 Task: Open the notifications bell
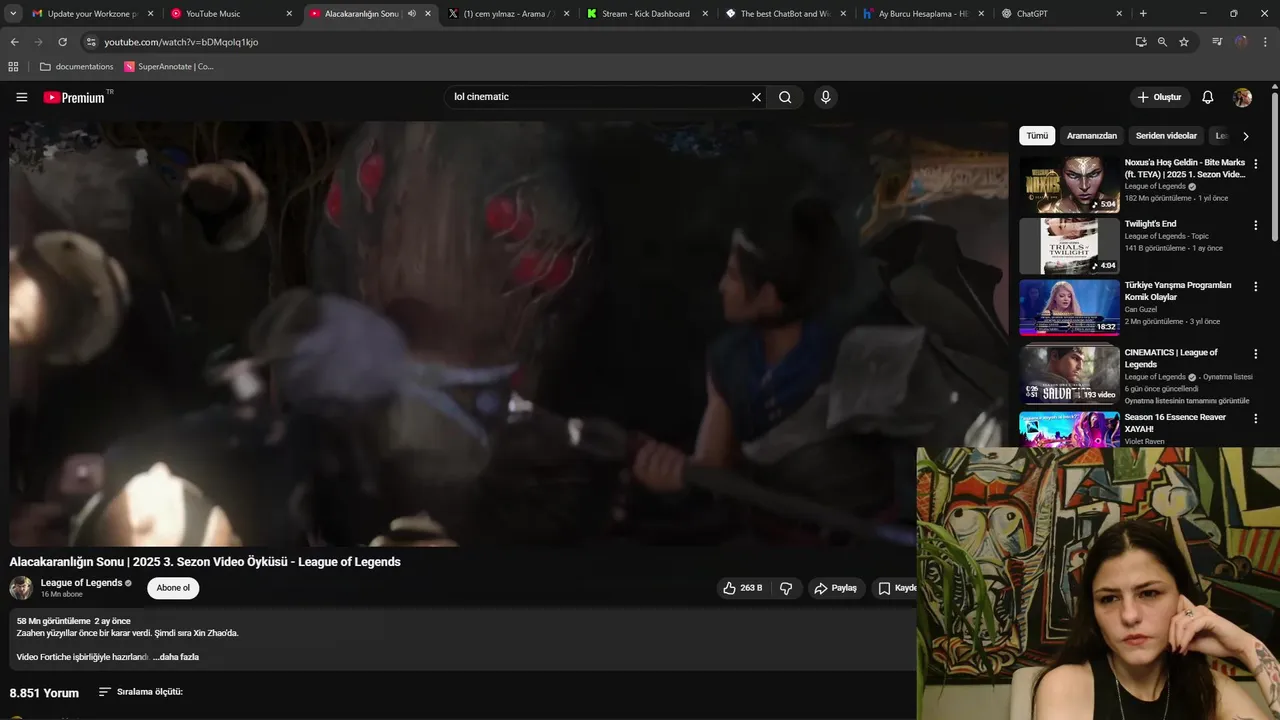1207,97
